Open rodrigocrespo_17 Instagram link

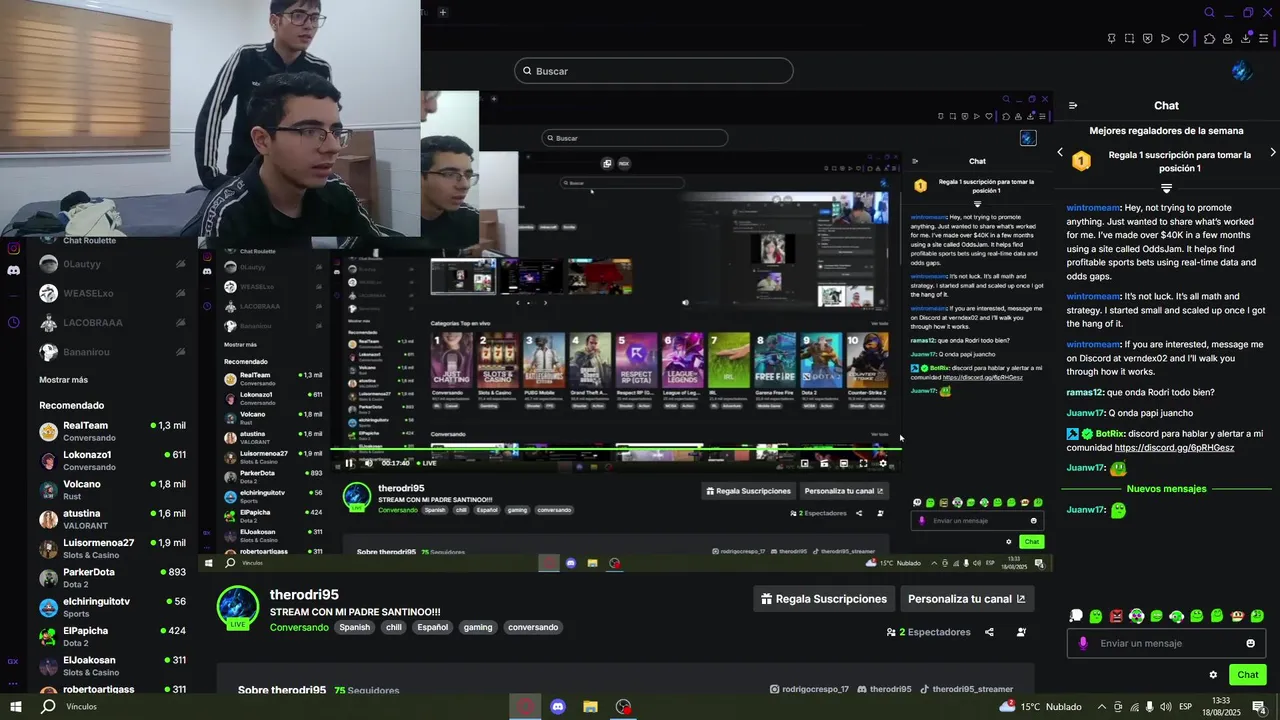(x=809, y=689)
